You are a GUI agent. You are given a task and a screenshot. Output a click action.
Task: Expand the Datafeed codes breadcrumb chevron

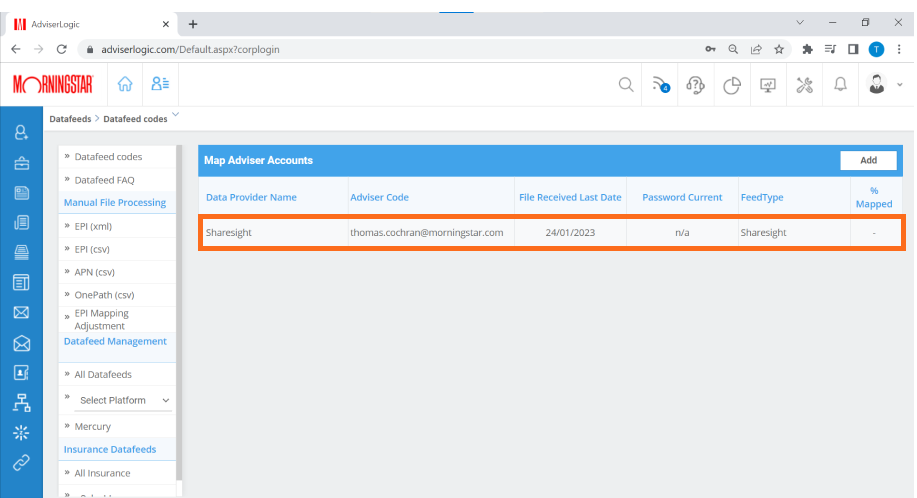(175, 115)
